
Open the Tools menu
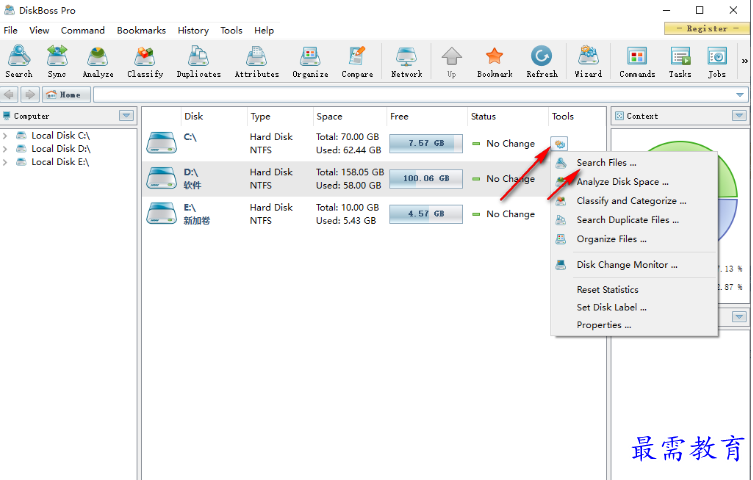point(231,30)
